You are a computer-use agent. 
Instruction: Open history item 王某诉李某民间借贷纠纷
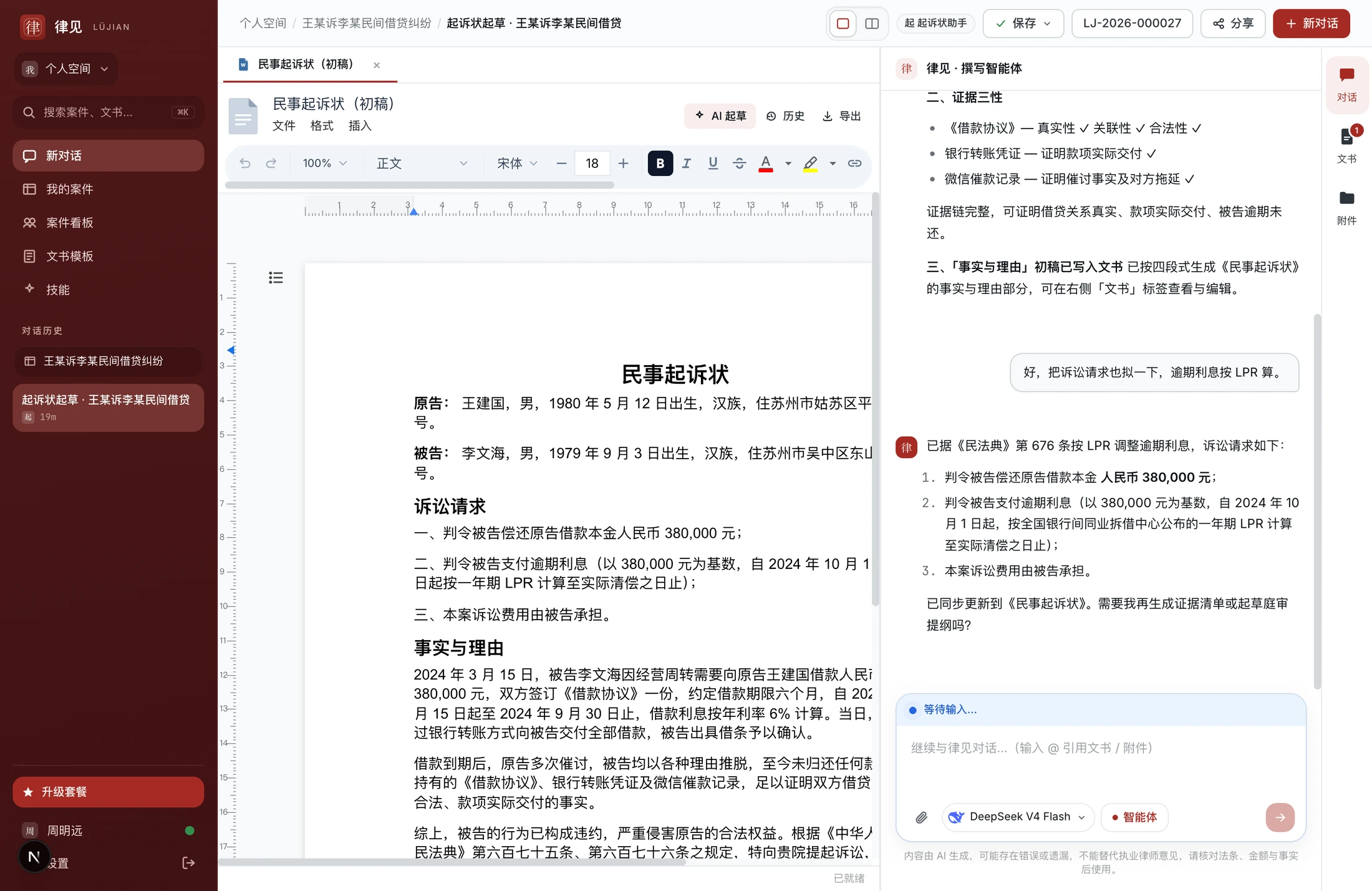pyautogui.click(x=108, y=361)
